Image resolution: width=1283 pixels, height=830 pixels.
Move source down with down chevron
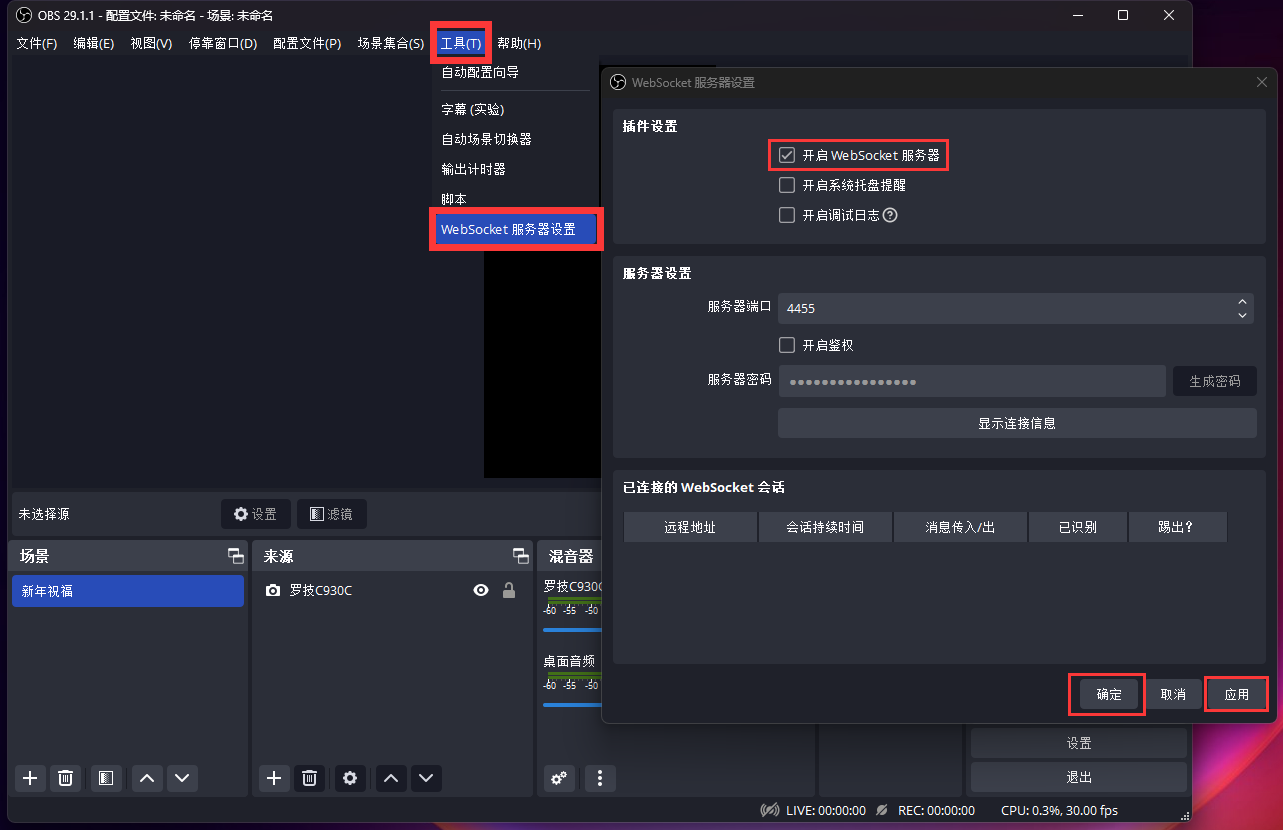pos(426,778)
